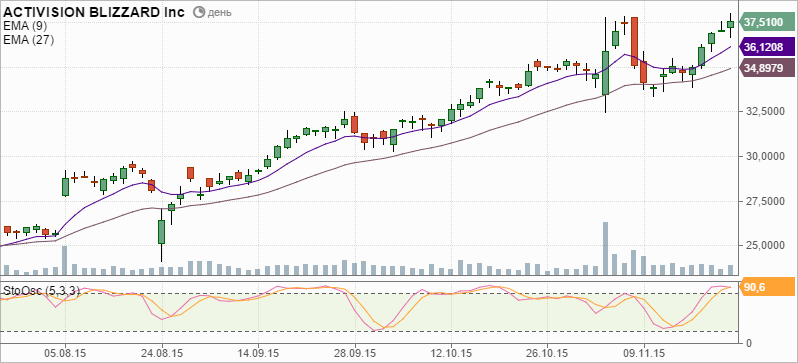The height and width of the screenshot is (363, 798).
Task: Select the день timeframe label
Action: pos(219,12)
